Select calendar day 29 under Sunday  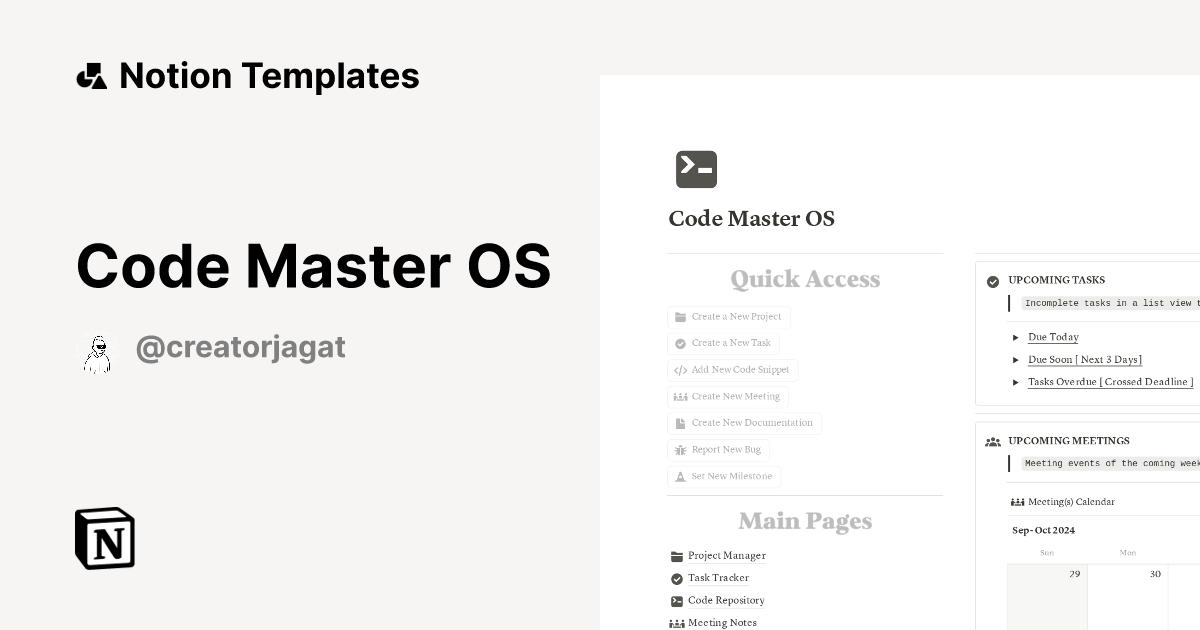(x=1074, y=573)
